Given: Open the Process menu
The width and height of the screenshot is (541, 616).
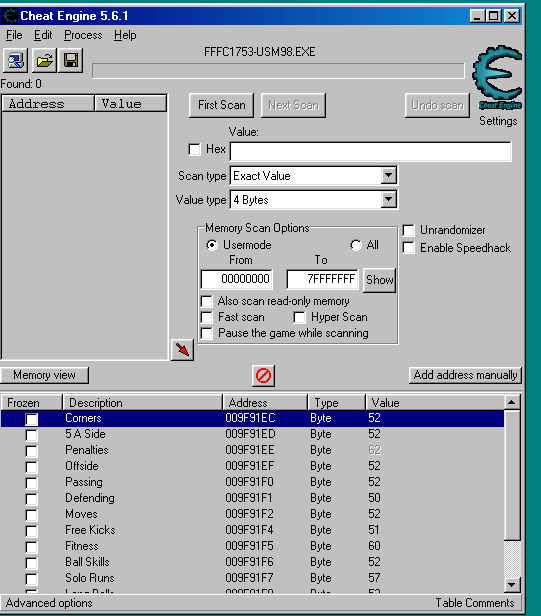Looking at the screenshot, I should click(x=83, y=35).
